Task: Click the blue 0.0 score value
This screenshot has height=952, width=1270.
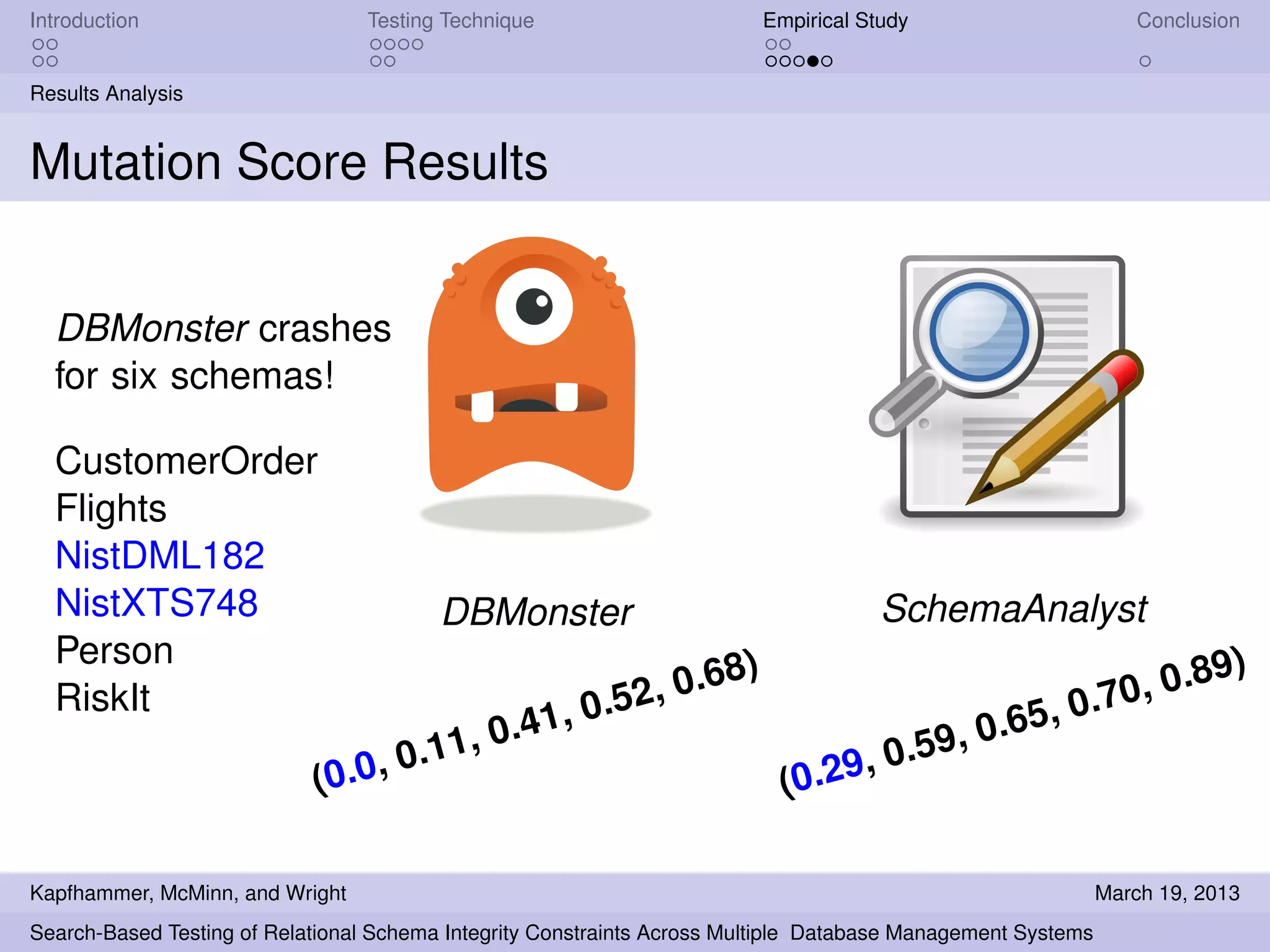Action: (x=350, y=769)
